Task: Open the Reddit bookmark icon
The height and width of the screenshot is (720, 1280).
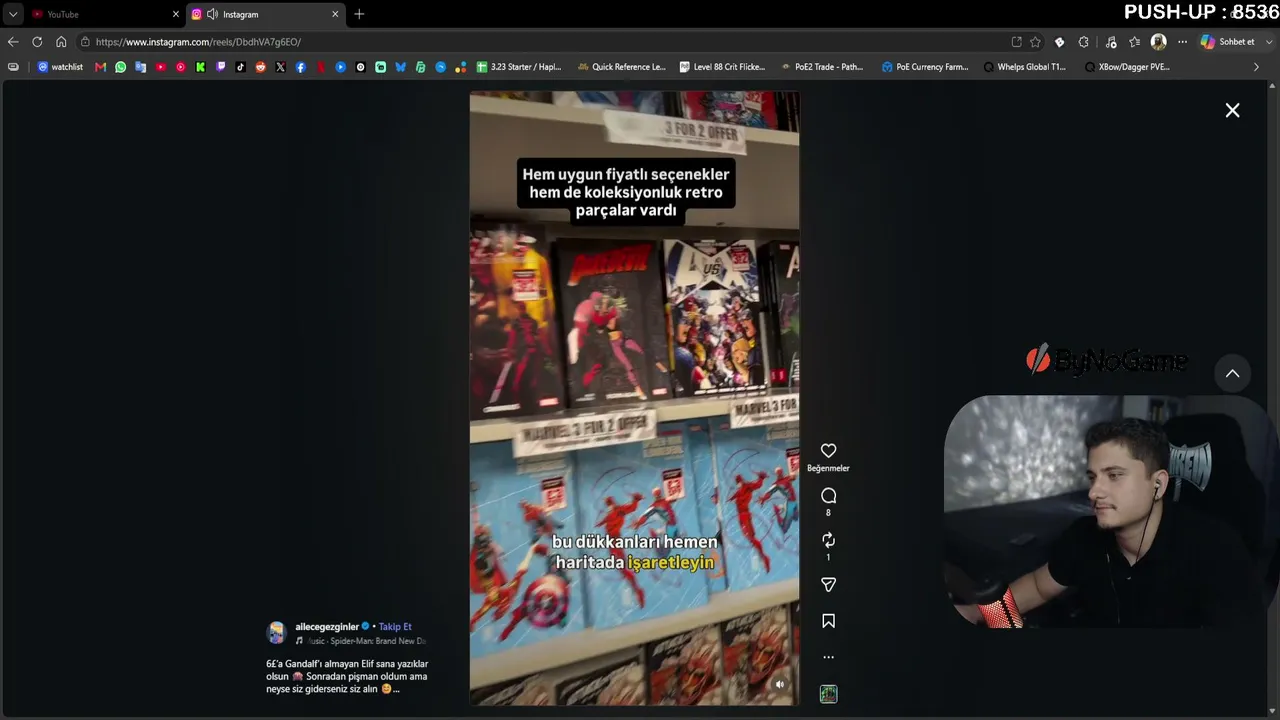Action: (261, 67)
